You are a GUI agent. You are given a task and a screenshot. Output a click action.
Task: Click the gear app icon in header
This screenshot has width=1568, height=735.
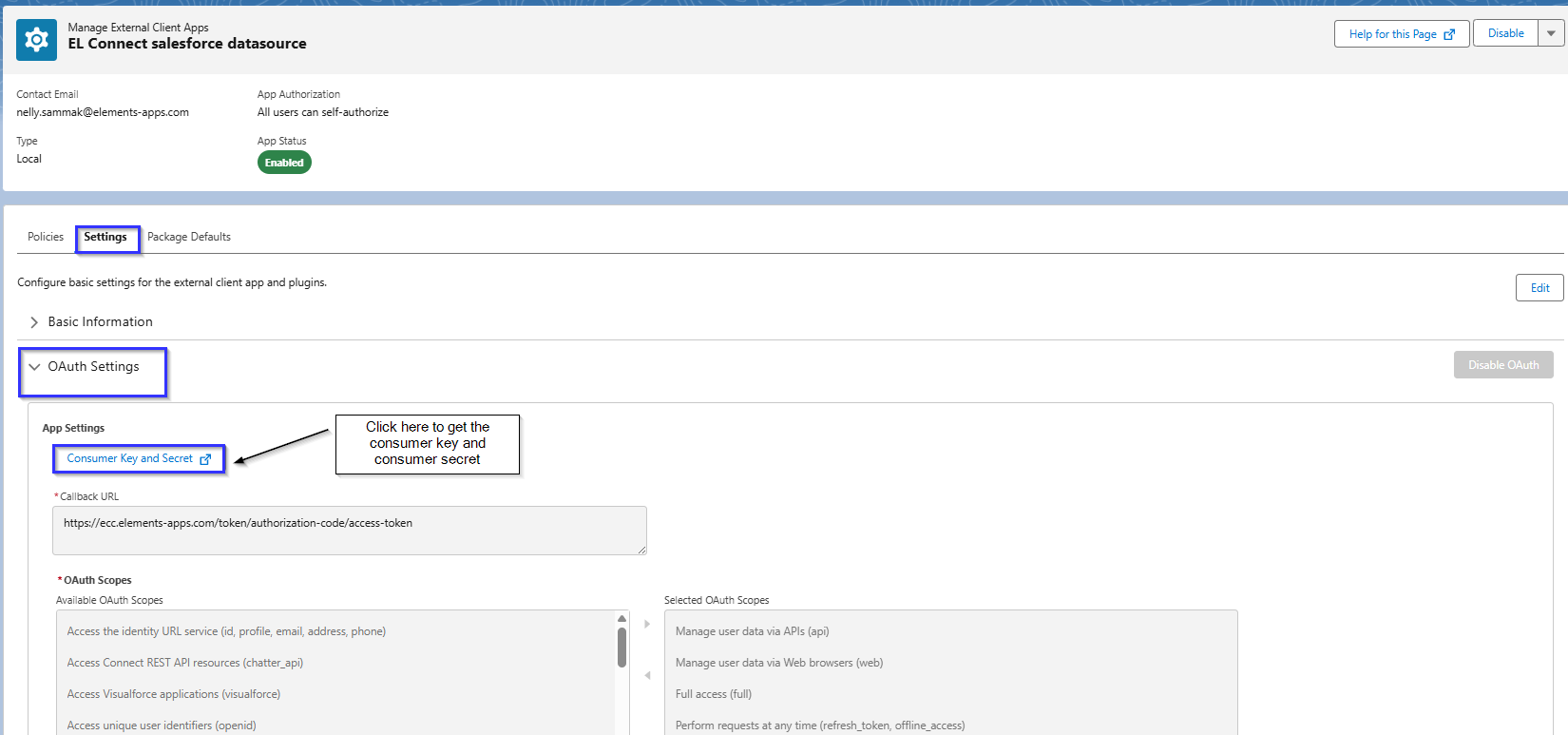(x=36, y=40)
